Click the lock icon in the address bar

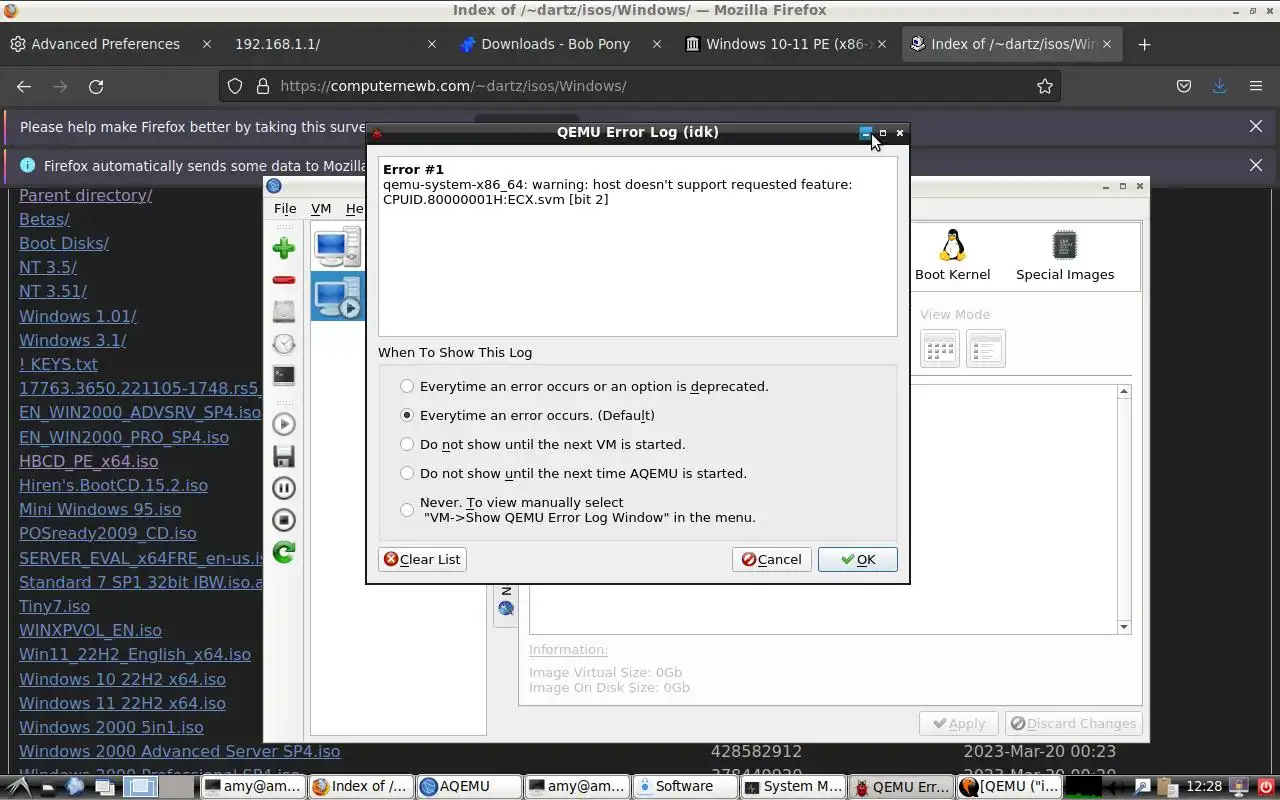coord(262,86)
